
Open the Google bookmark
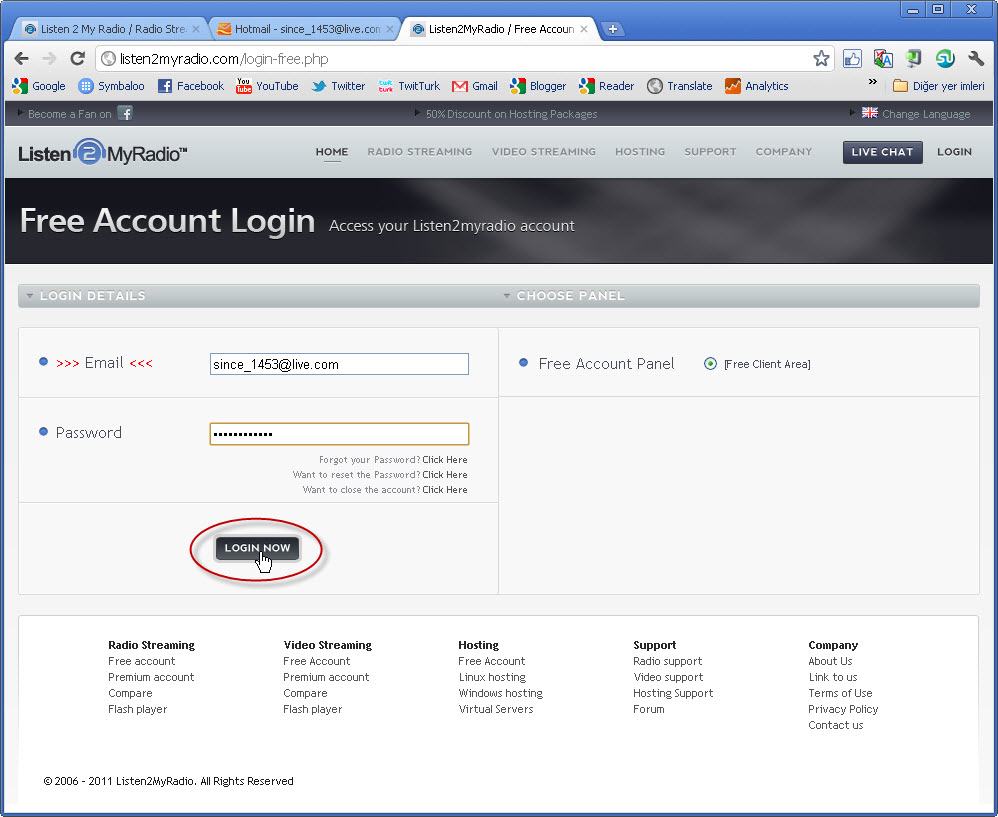pos(39,86)
